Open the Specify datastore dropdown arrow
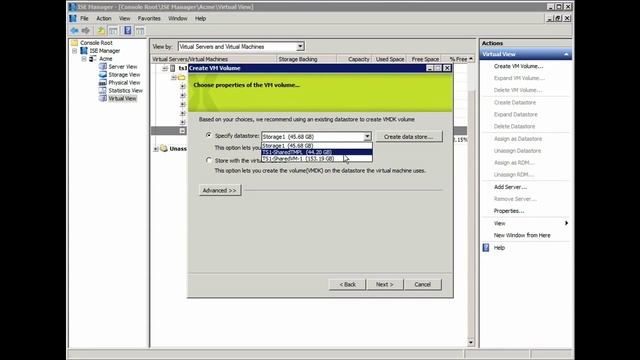This screenshot has height=360, width=640. 367,137
